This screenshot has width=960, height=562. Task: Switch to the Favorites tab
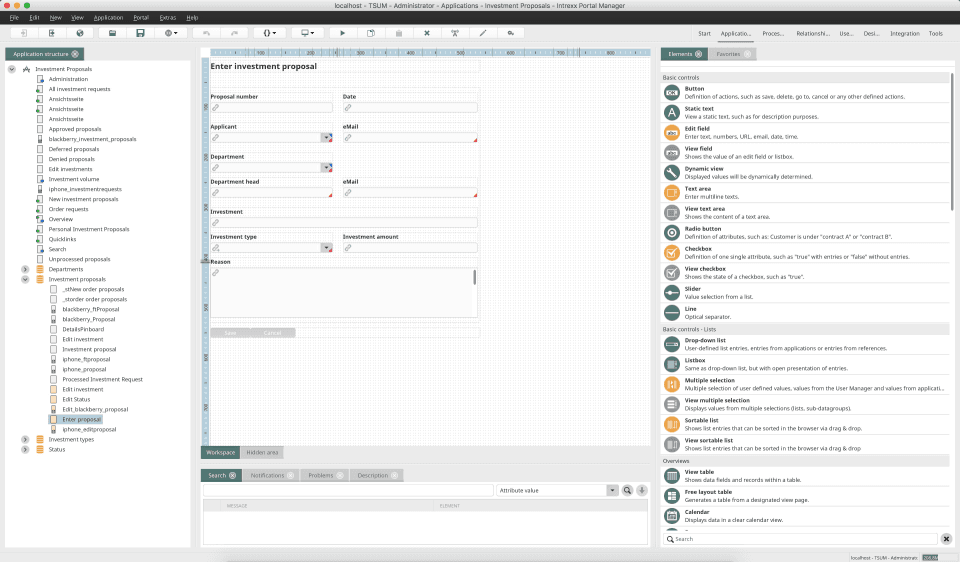[x=732, y=54]
